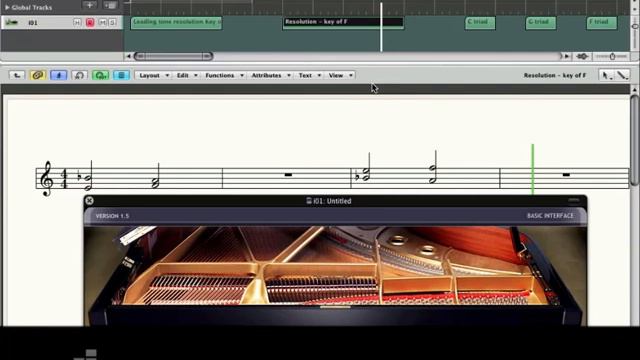Open the pencil tool selector in the score editor

click(622, 75)
